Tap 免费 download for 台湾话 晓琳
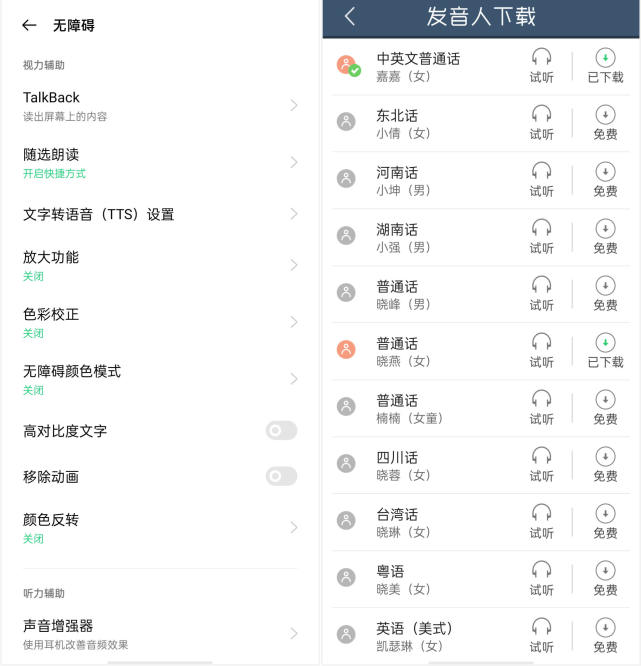This screenshot has width=641, height=666. (605, 522)
